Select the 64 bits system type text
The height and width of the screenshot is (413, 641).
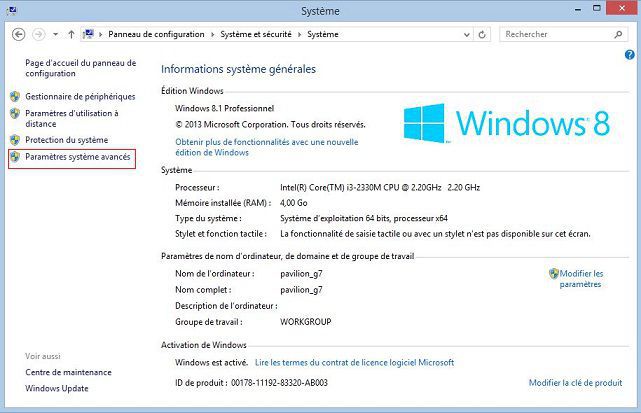(x=364, y=218)
